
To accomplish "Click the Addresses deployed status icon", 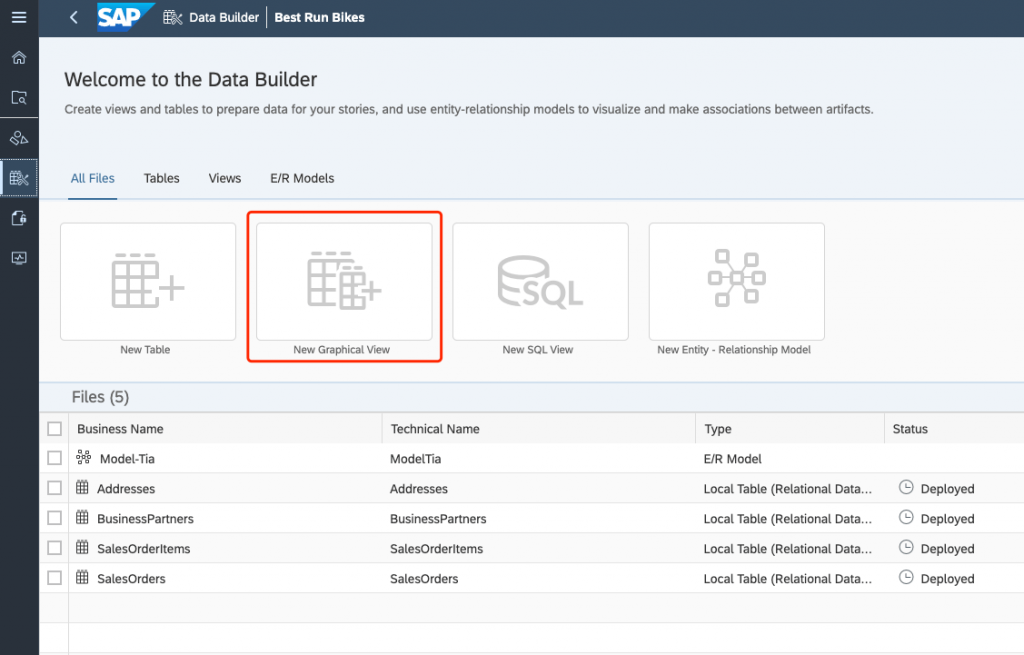I will (906, 487).
